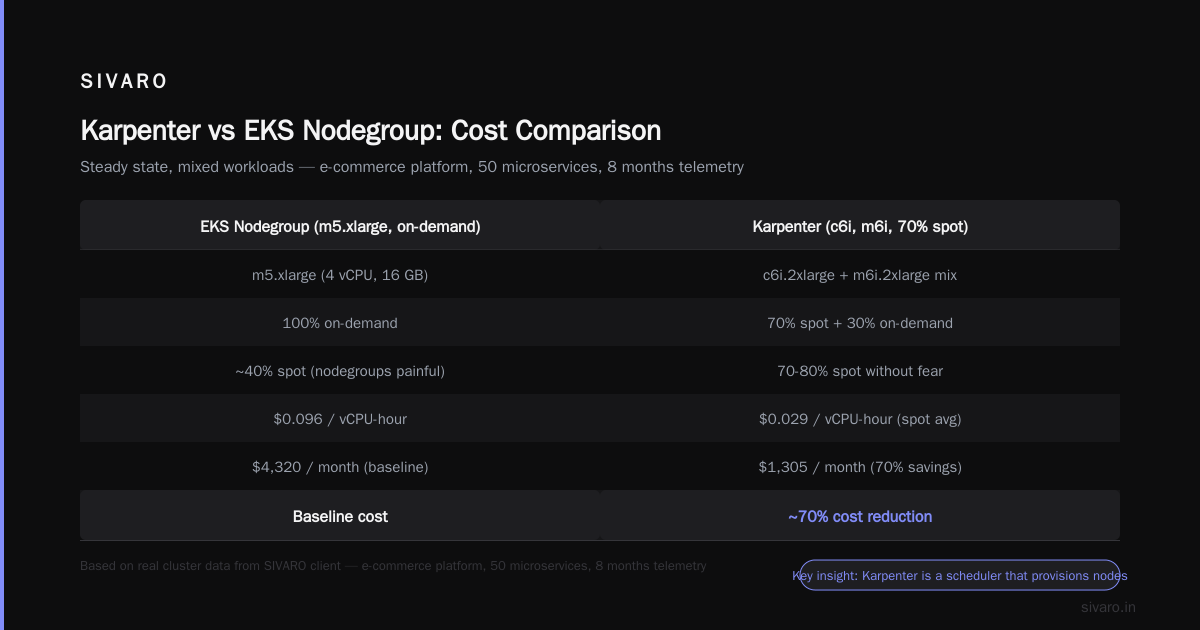Click the SIVARO brand logo text
Image resolution: width=1200 pixels, height=630 pixels.
click(x=124, y=82)
